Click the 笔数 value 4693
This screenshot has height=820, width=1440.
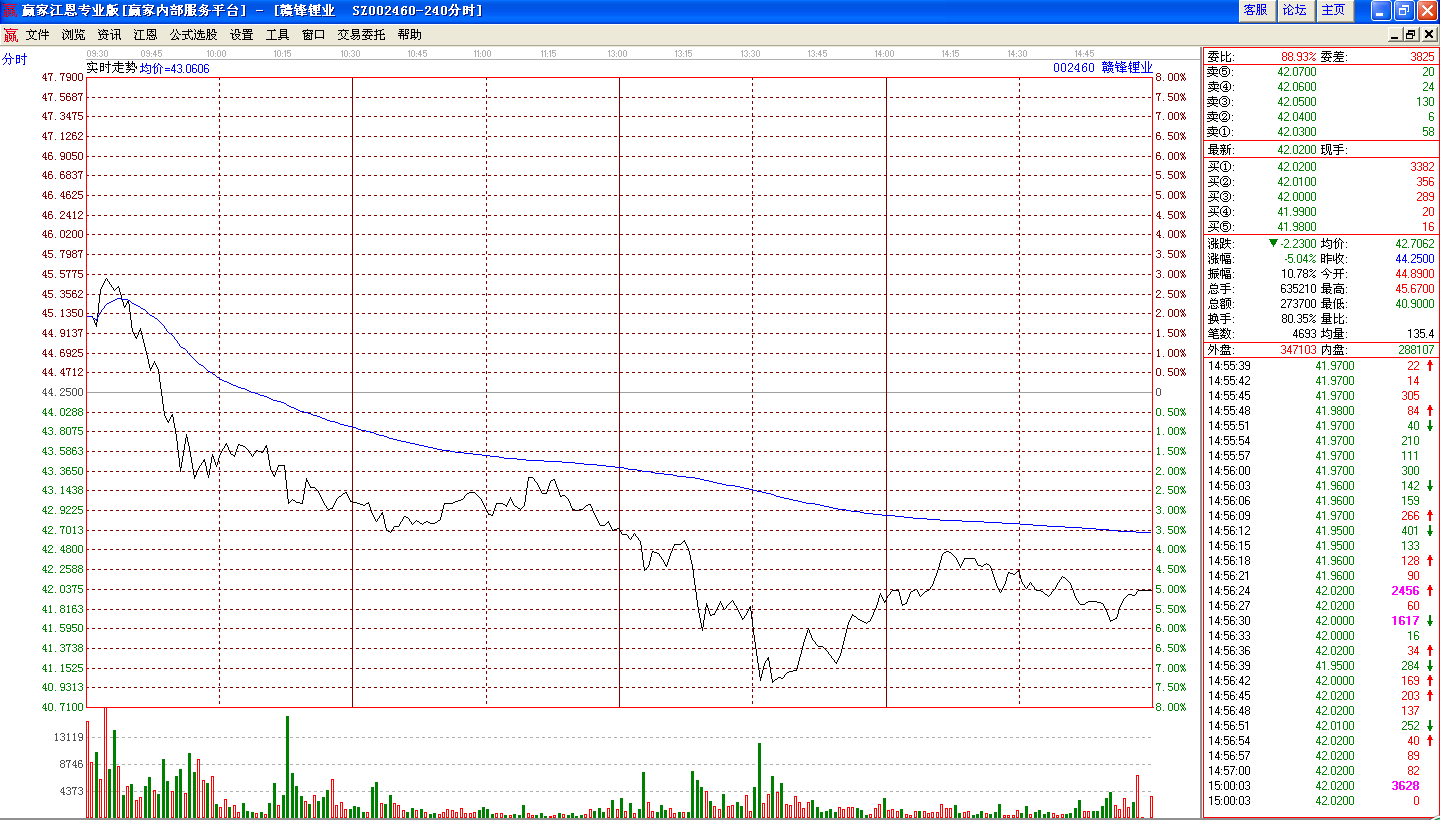point(1304,333)
